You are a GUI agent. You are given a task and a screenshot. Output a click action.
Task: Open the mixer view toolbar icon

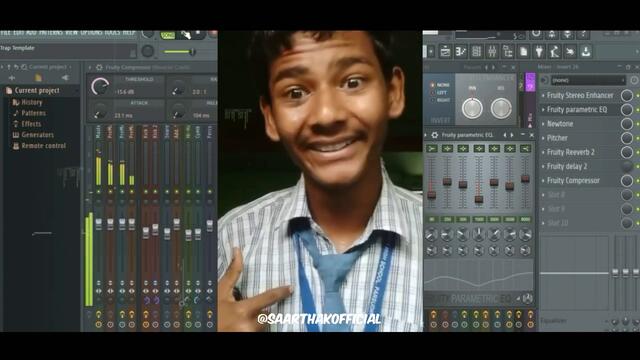(x=492, y=51)
